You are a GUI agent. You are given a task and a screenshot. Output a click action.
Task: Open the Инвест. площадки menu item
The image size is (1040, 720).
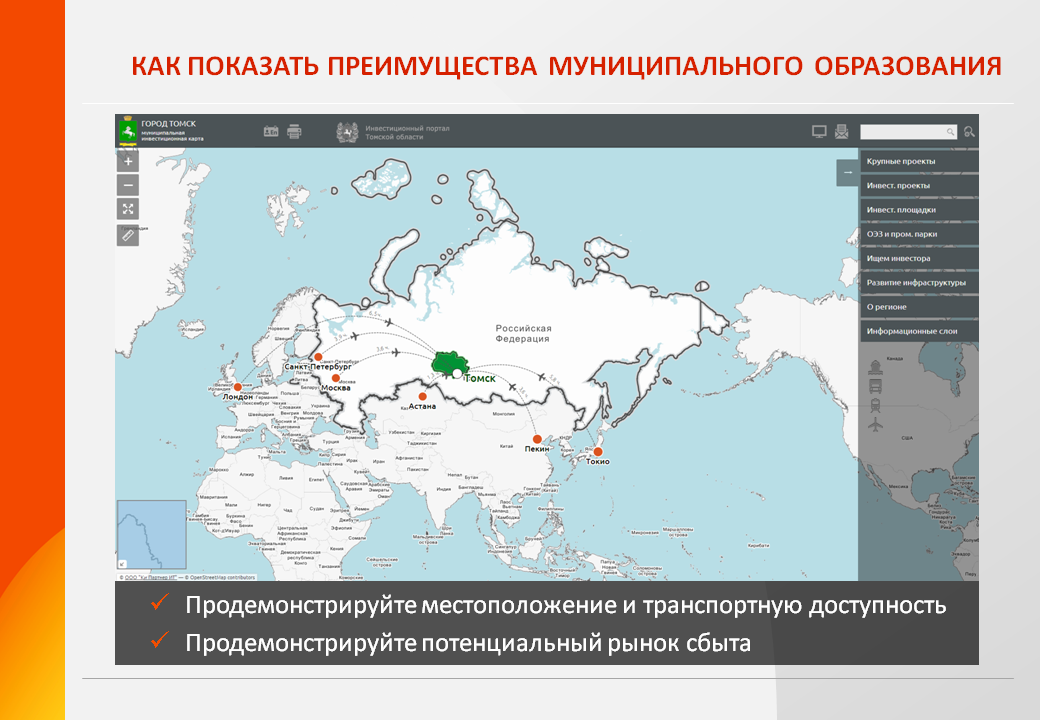pyautogui.click(x=919, y=210)
